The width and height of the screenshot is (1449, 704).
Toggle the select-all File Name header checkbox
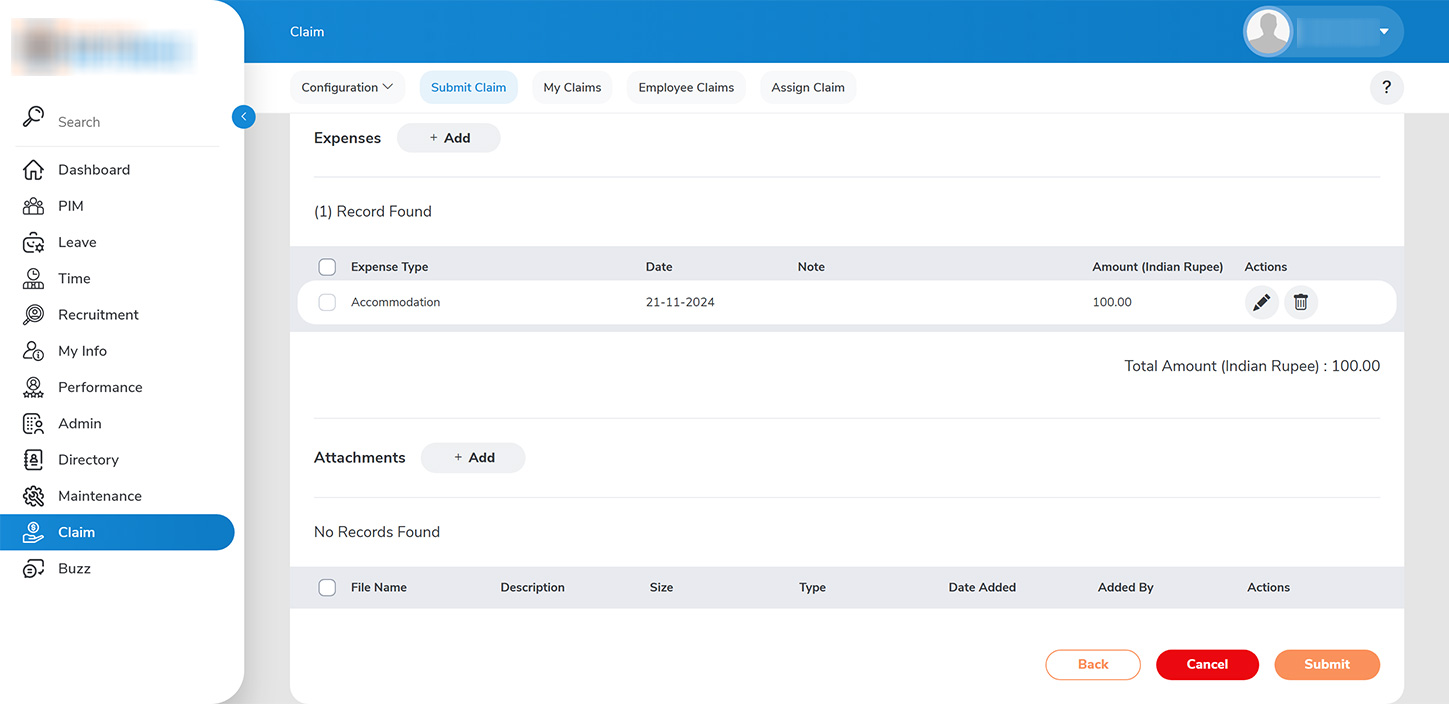tap(327, 588)
